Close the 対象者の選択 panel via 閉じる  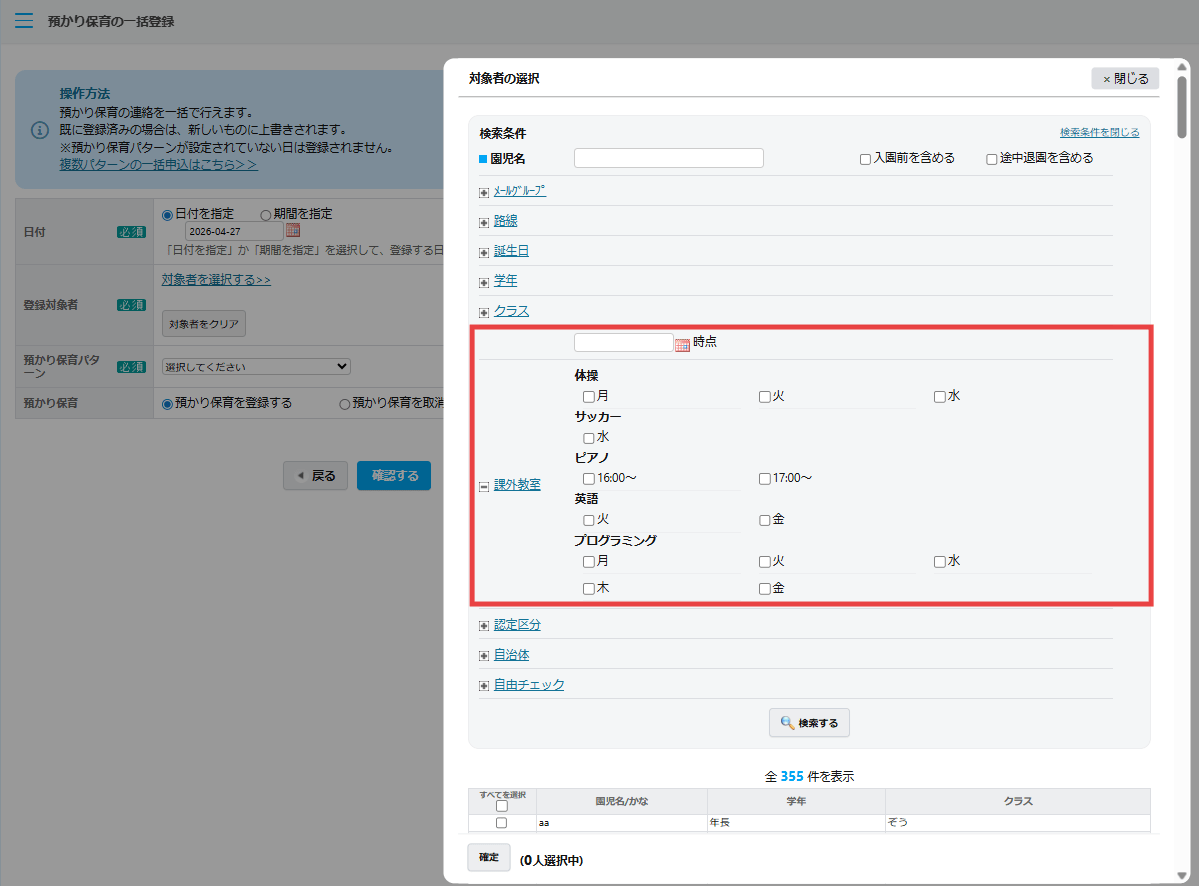(1124, 78)
